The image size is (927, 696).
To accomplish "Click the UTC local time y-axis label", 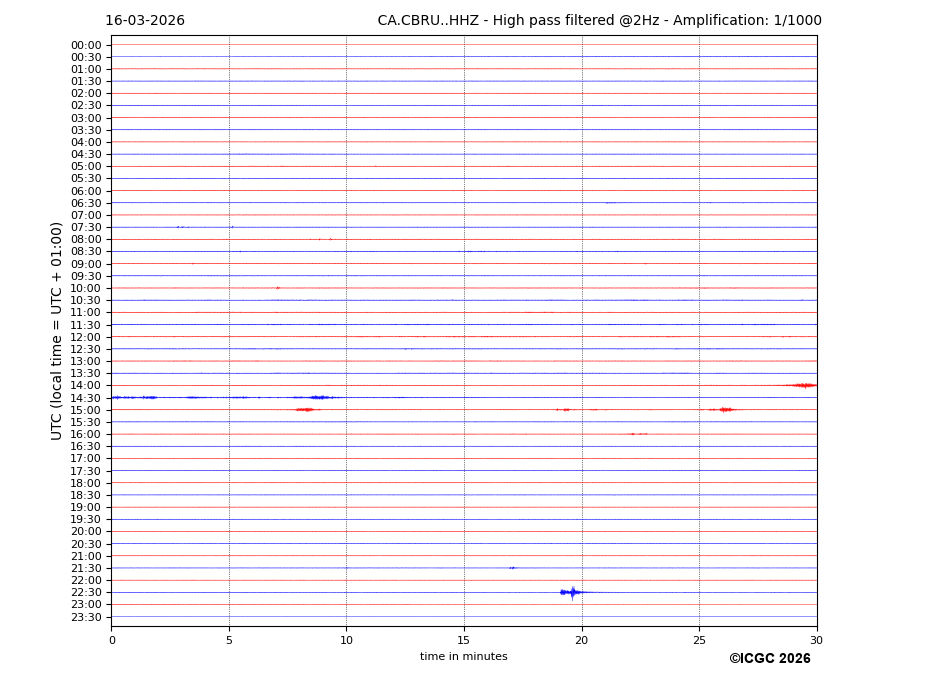I will coord(57,330).
